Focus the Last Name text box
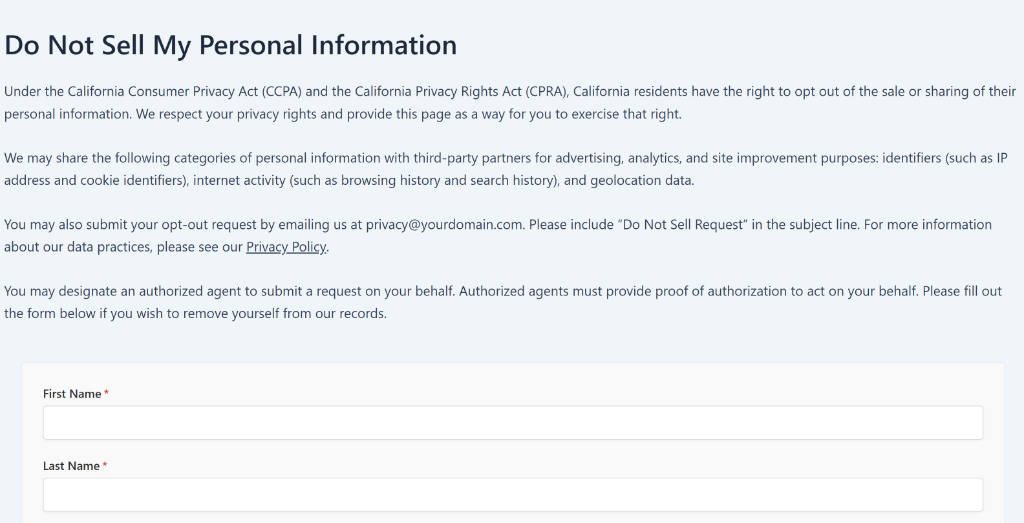 [x=512, y=494]
